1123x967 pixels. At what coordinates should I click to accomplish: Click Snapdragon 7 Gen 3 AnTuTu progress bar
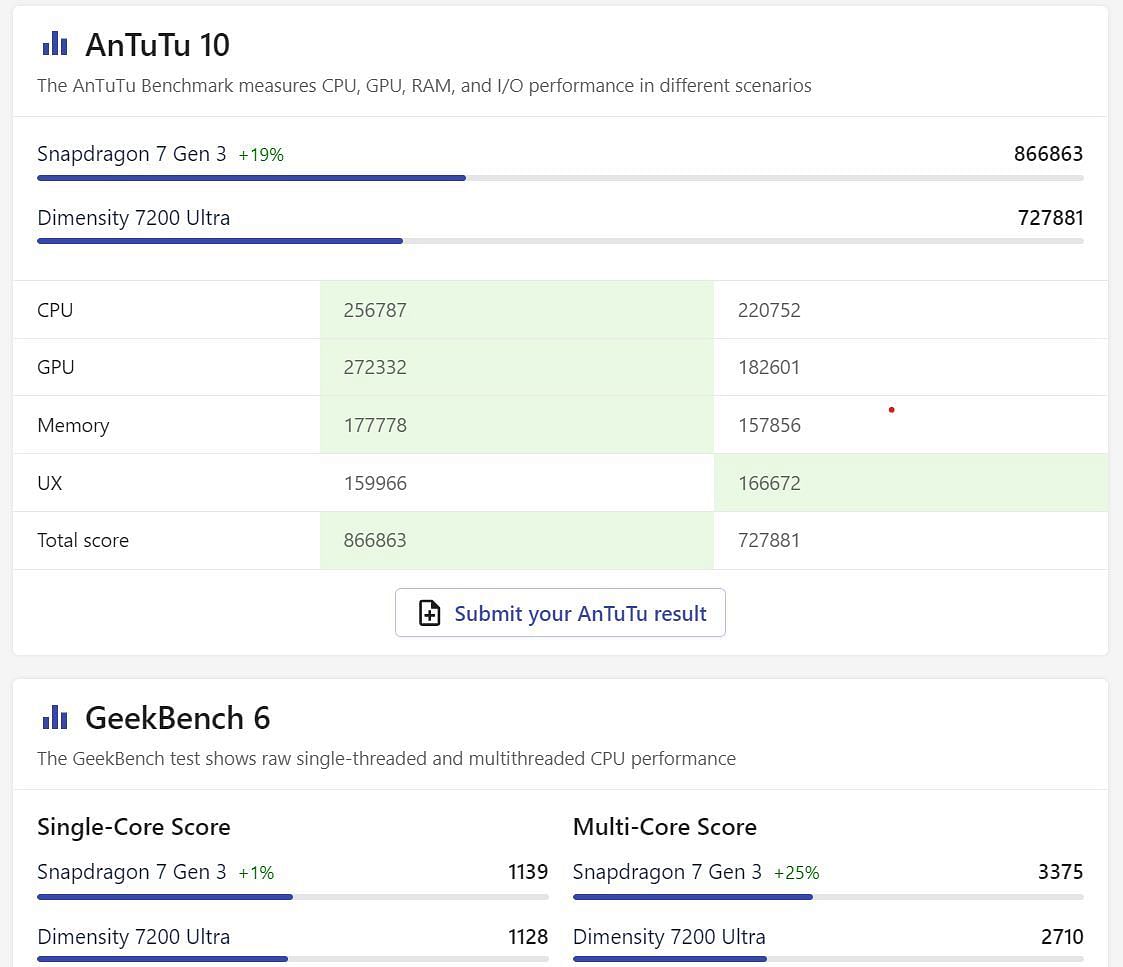click(251, 178)
